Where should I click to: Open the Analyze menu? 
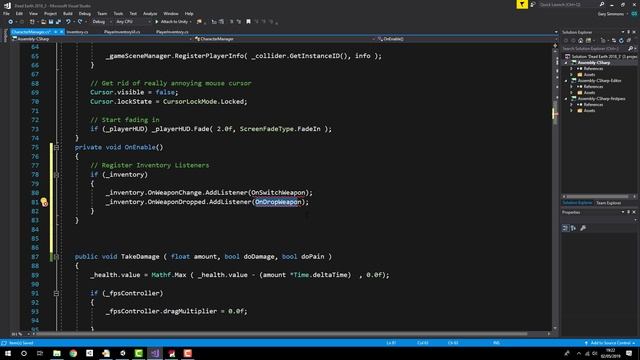(150, 13)
